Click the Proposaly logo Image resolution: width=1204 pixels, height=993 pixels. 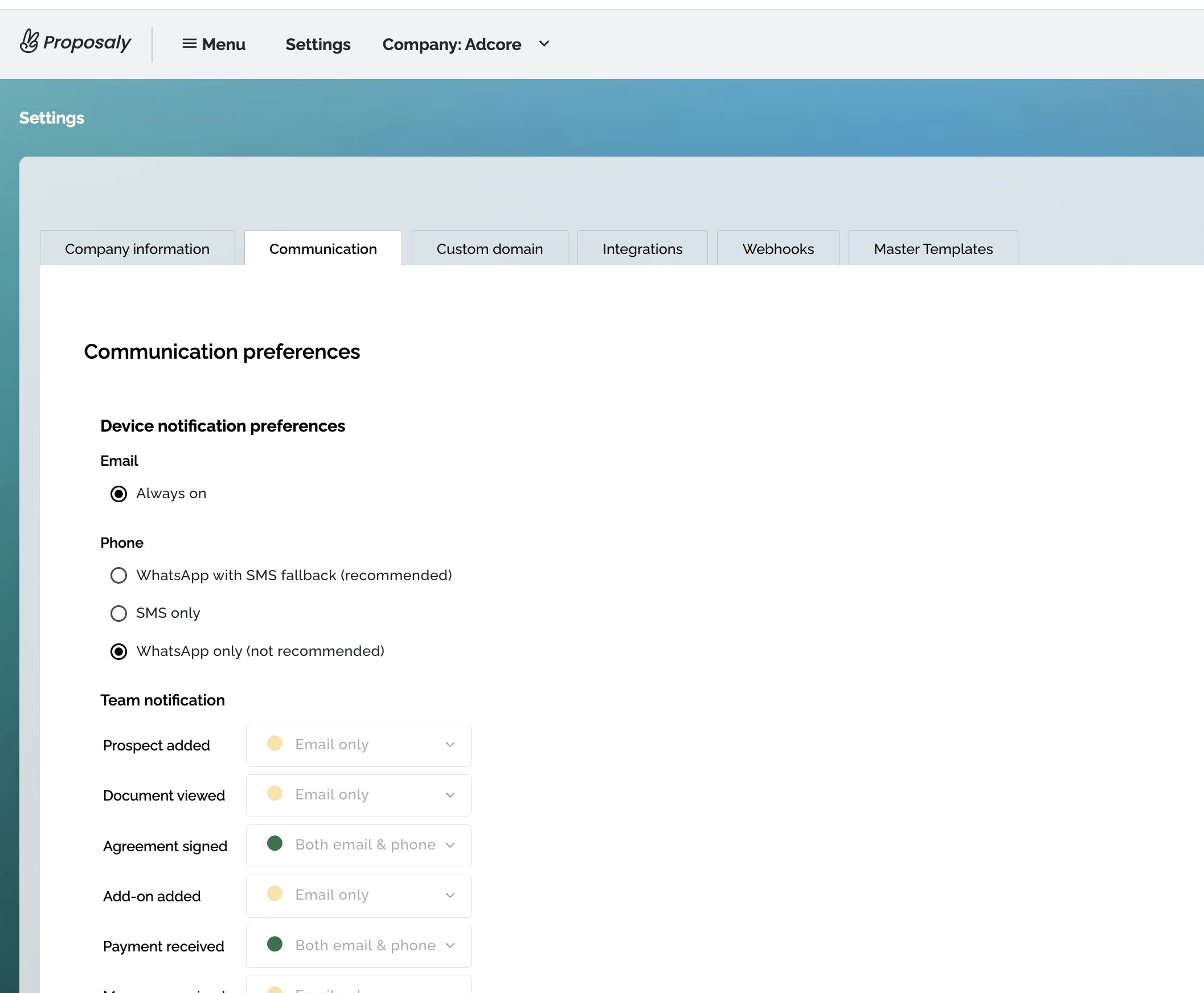(x=76, y=42)
